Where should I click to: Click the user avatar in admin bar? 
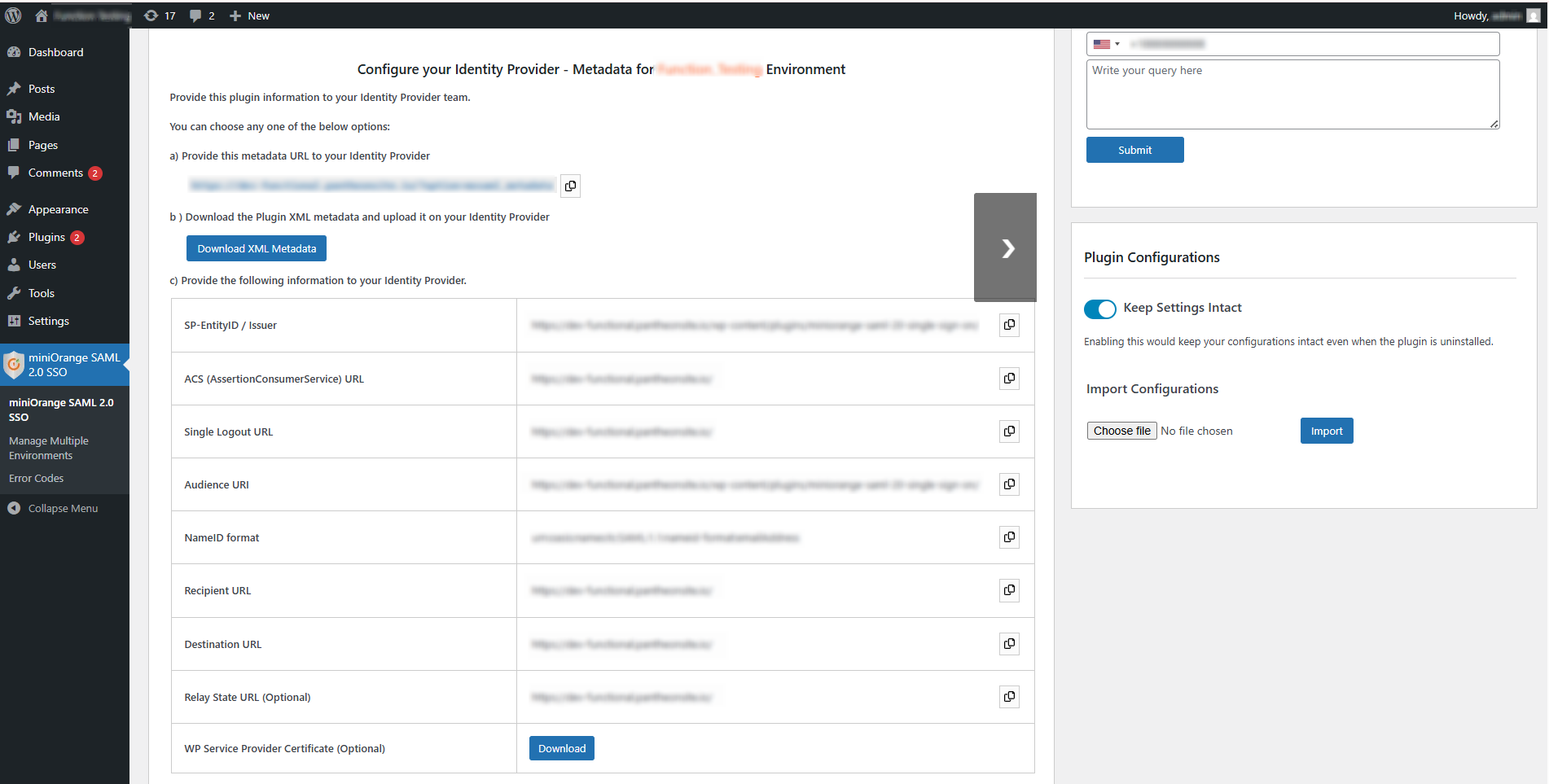point(1533,15)
